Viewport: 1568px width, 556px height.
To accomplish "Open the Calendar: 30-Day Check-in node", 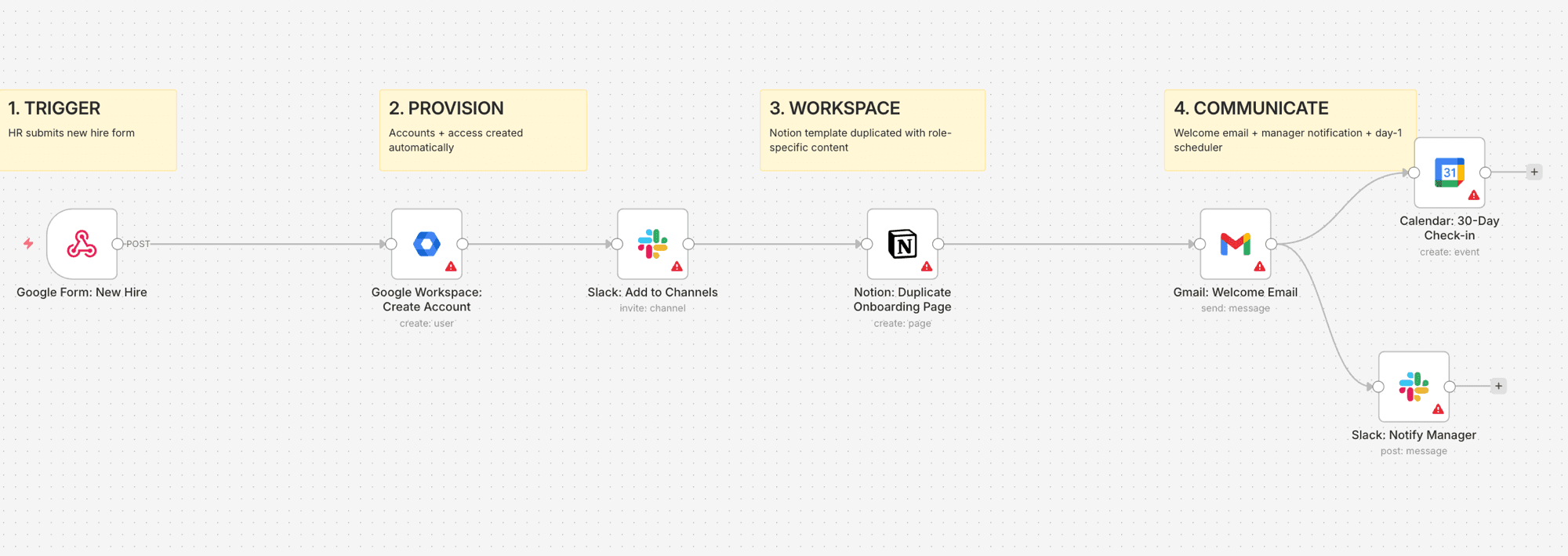I will click(1450, 173).
